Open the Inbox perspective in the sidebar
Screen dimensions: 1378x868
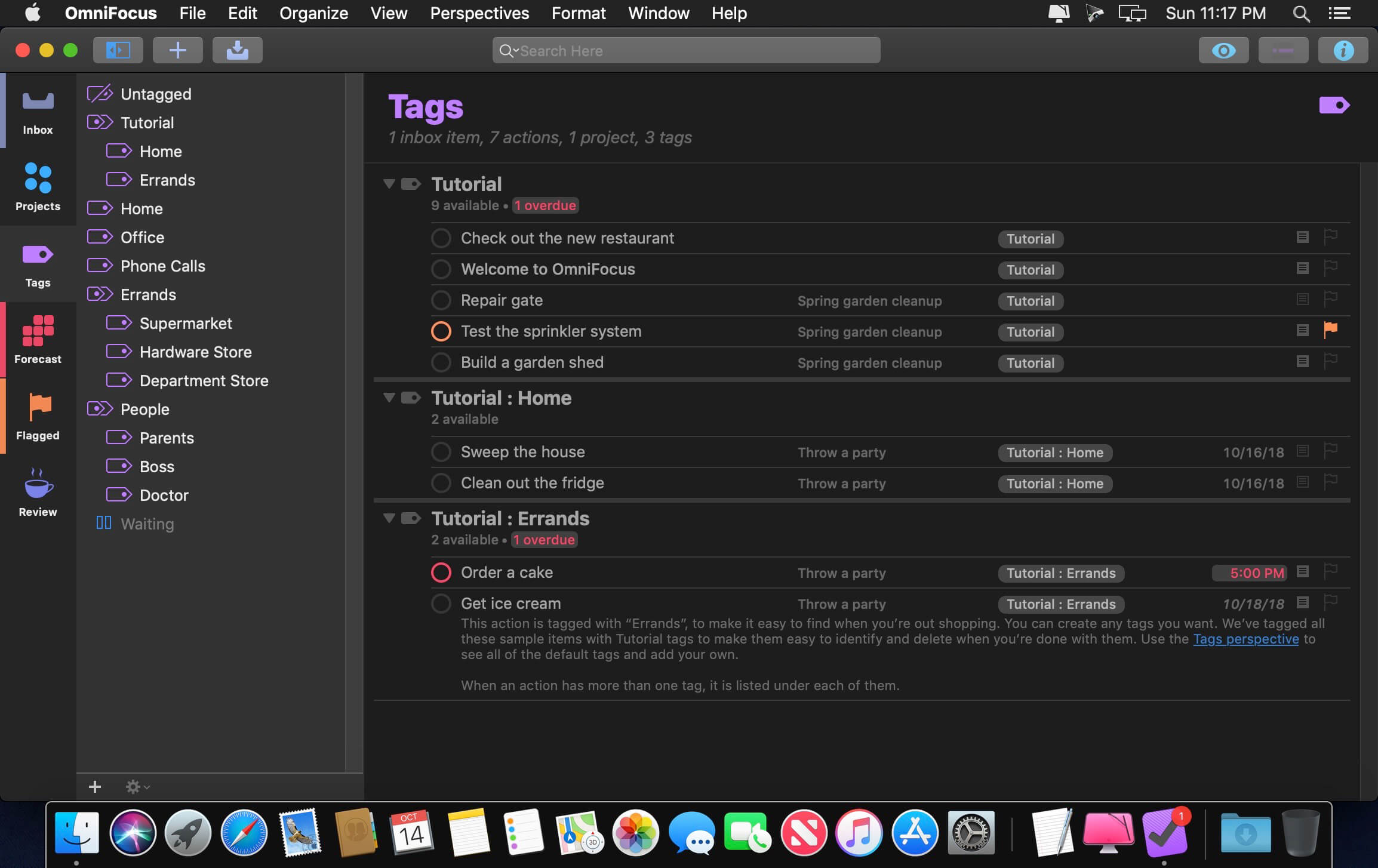pos(37,110)
